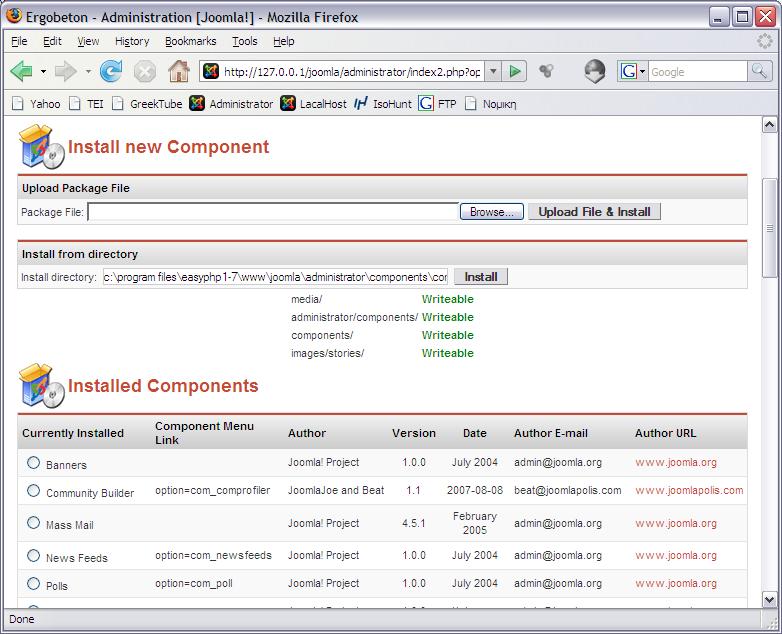Select the News Feeds radio button

33,555
